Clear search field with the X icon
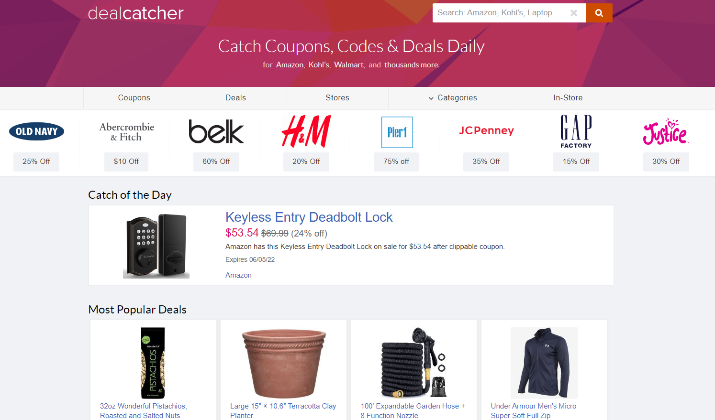 click(x=574, y=13)
